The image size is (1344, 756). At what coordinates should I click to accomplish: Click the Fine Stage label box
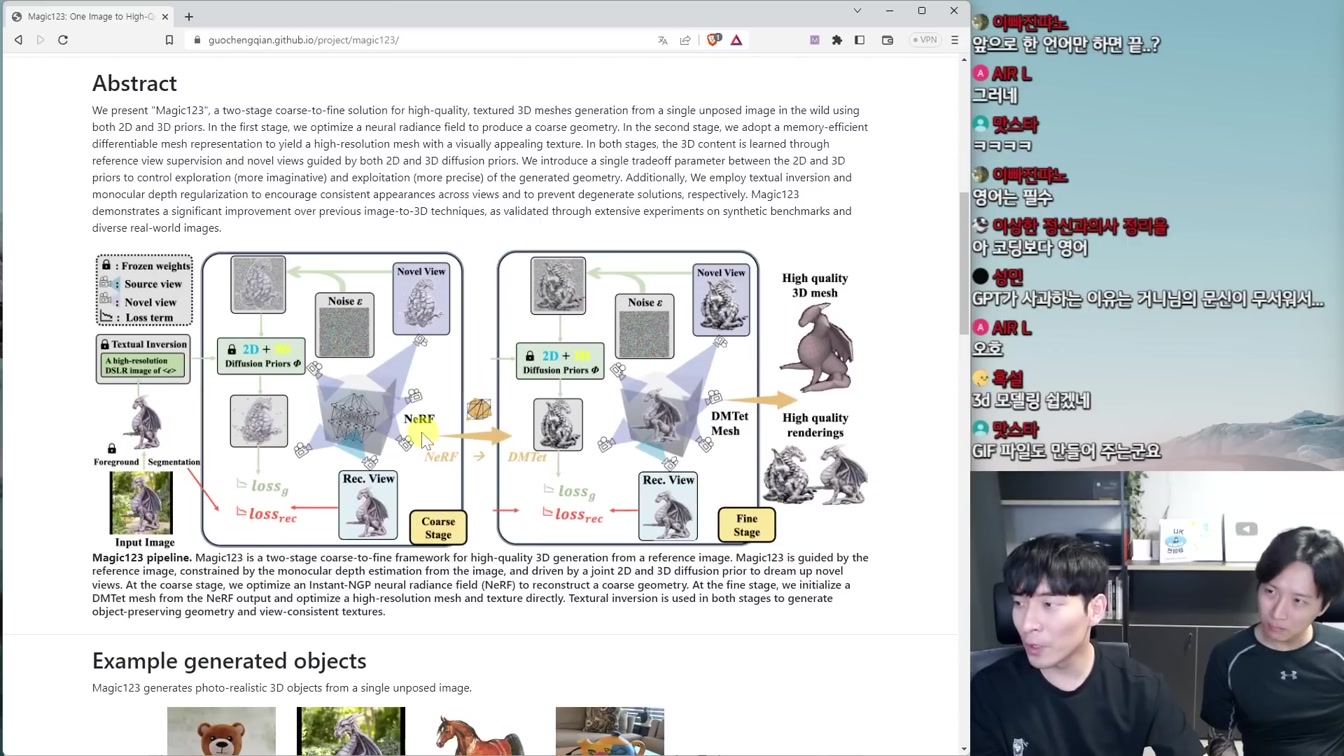click(x=747, y=525)
